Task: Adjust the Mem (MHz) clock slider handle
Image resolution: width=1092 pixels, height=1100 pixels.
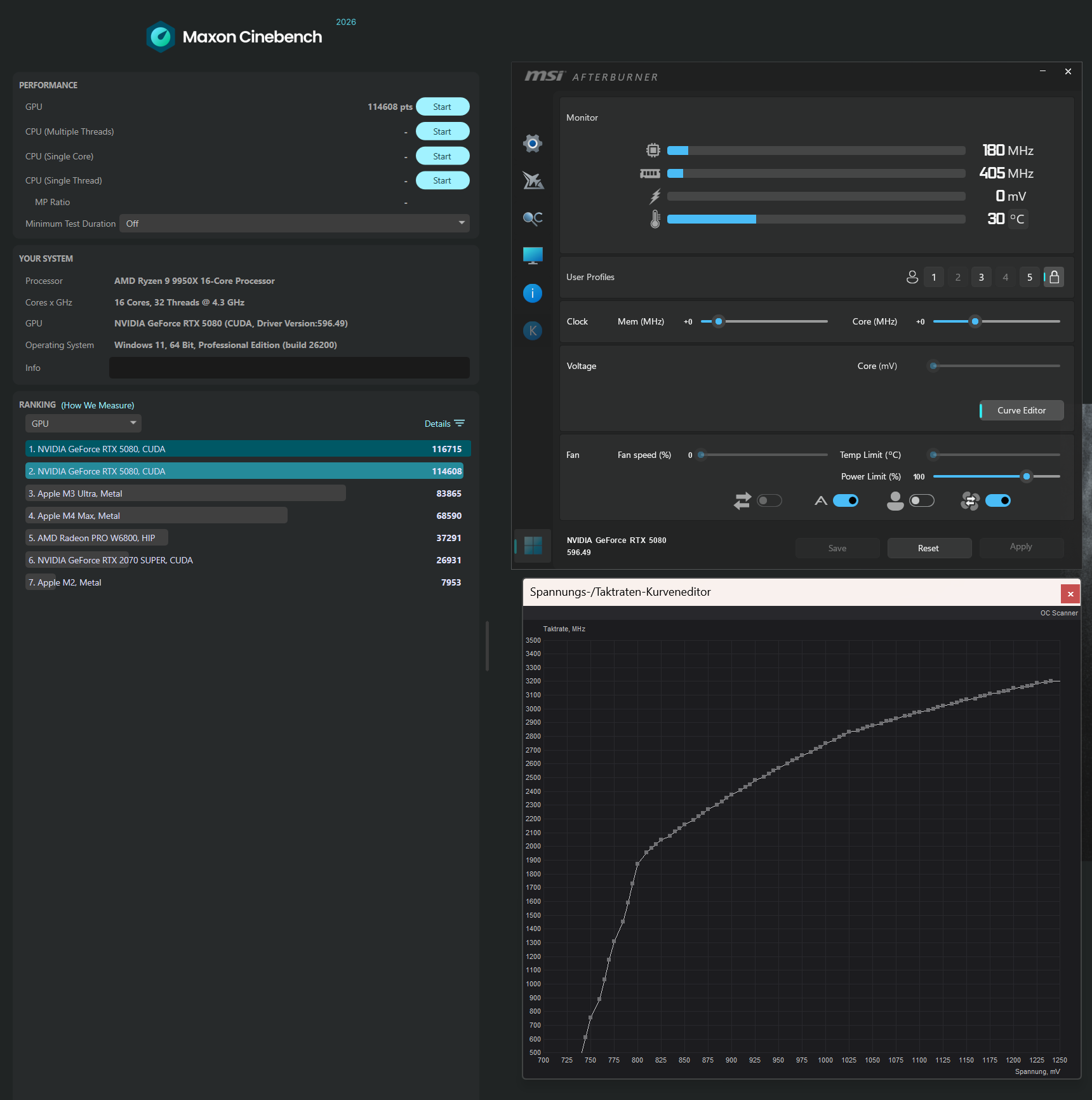Action: pyautogui.click(x=719, y=321)
